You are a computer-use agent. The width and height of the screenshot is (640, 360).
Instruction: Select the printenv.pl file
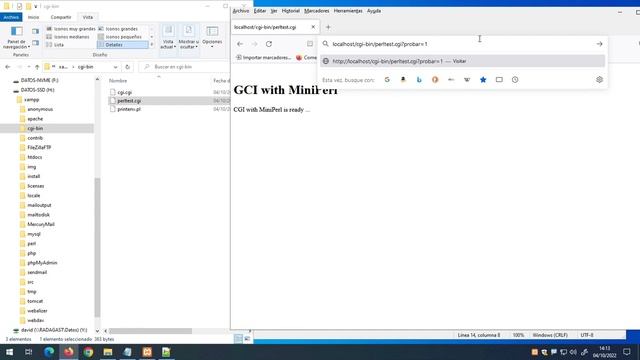(x=129, y=109)
